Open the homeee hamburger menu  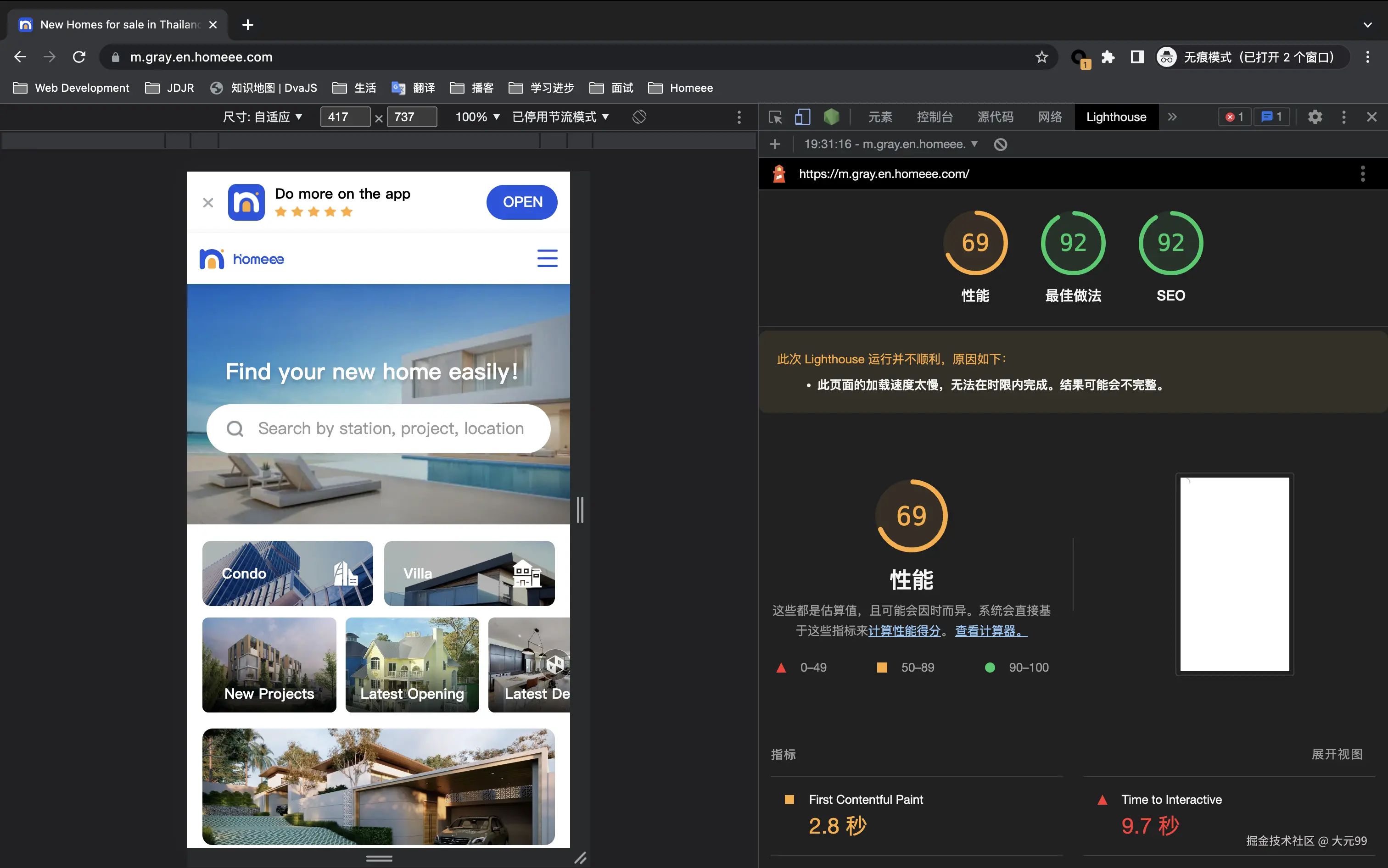coord(547,258)
